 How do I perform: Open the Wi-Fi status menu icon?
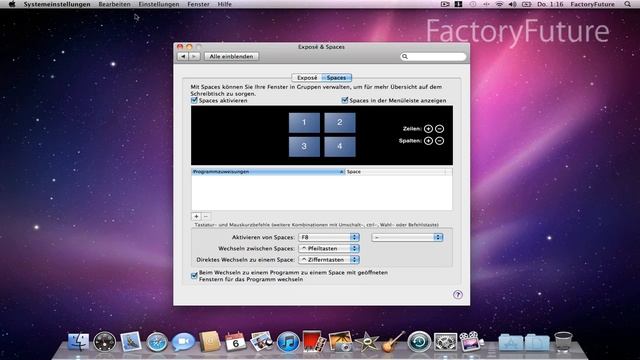[499, 4]
